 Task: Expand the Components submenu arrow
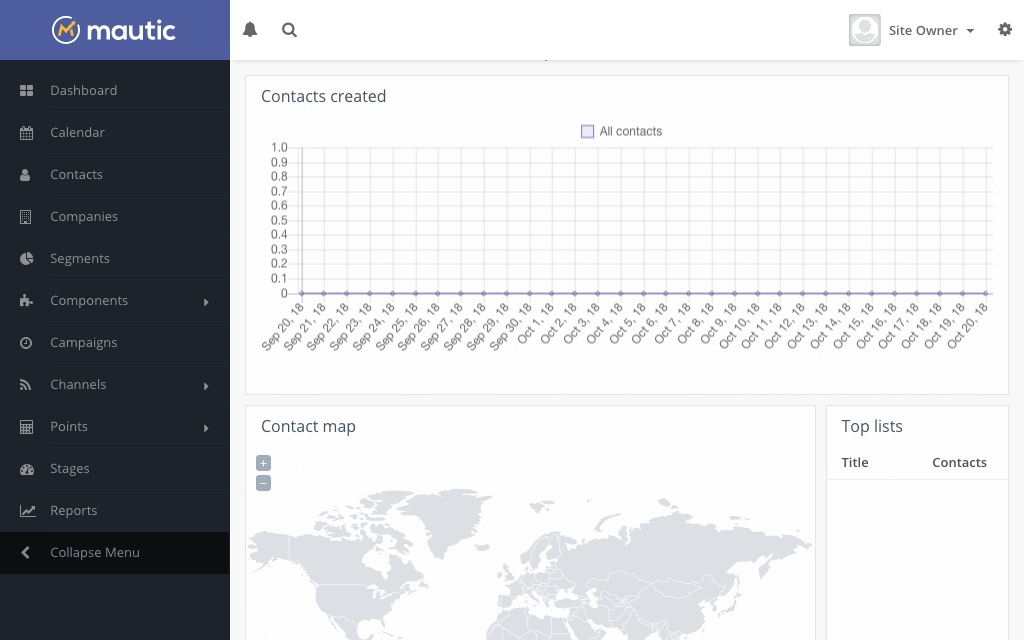206,301
